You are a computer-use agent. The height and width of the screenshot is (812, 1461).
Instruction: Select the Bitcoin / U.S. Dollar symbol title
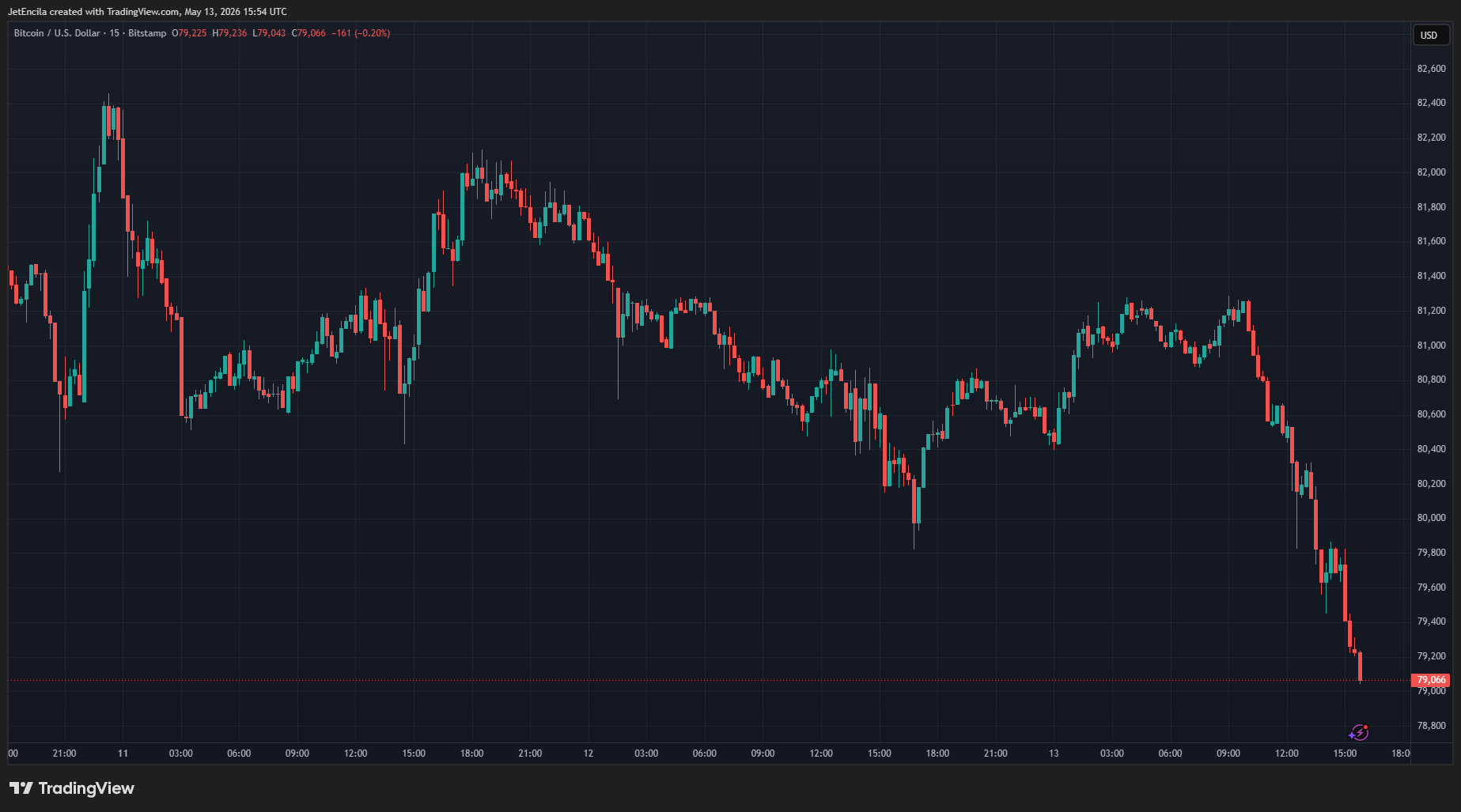(57, 33)
